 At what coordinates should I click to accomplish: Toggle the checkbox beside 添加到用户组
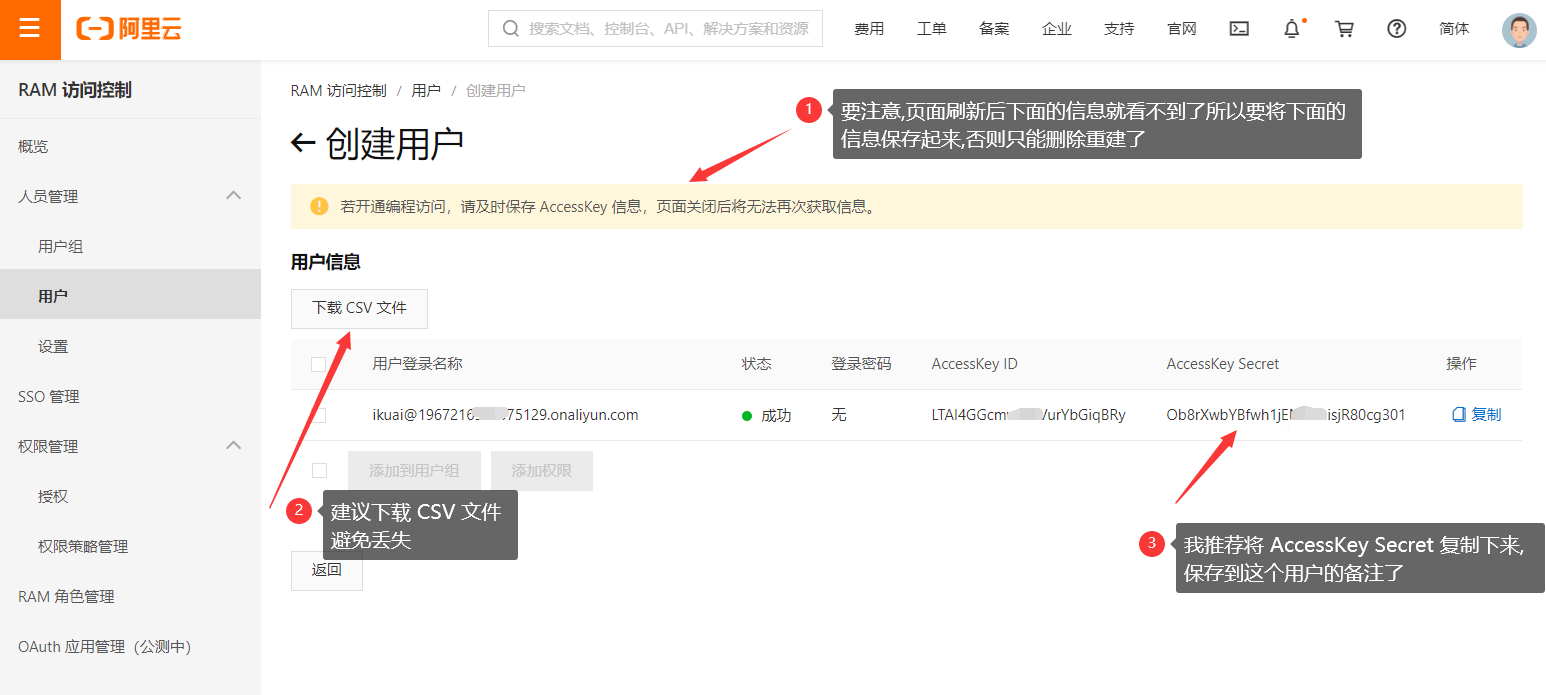point(319,470)
